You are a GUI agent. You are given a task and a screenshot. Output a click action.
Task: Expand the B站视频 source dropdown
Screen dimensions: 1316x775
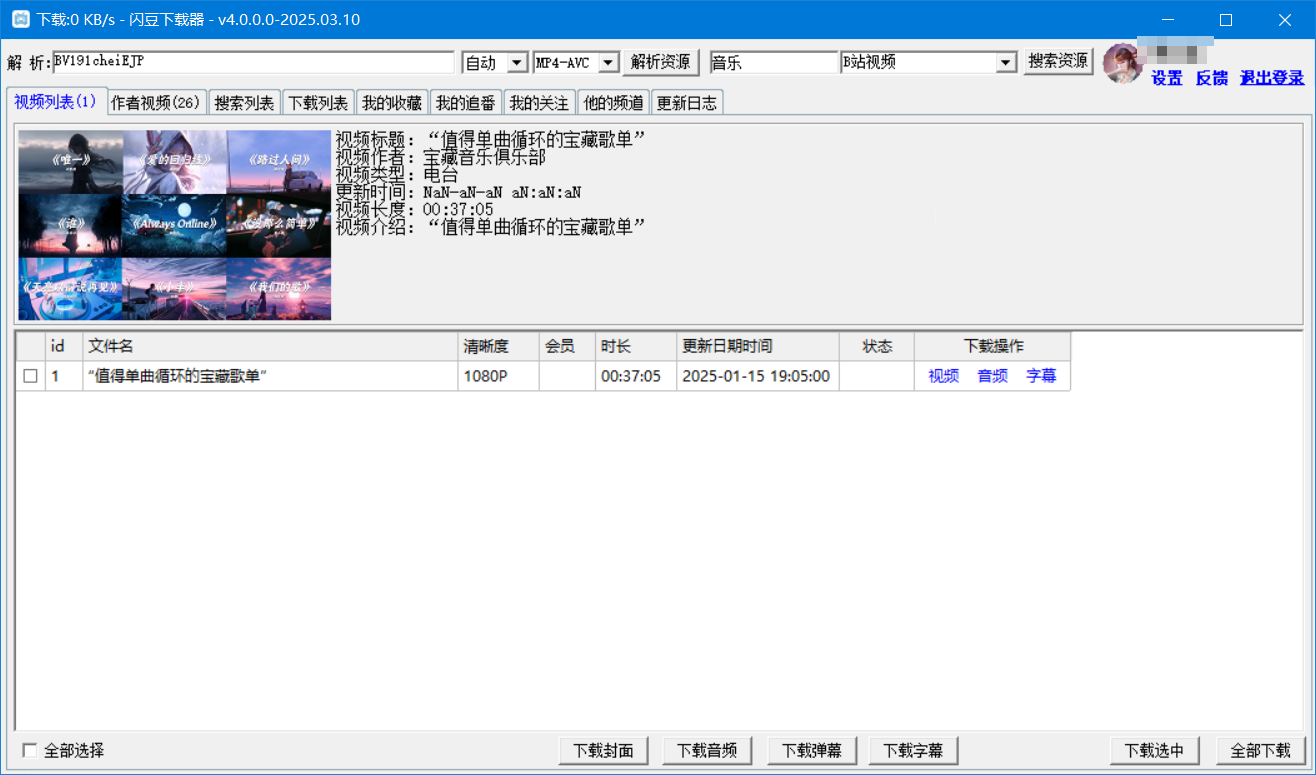tap(1006, 63)
